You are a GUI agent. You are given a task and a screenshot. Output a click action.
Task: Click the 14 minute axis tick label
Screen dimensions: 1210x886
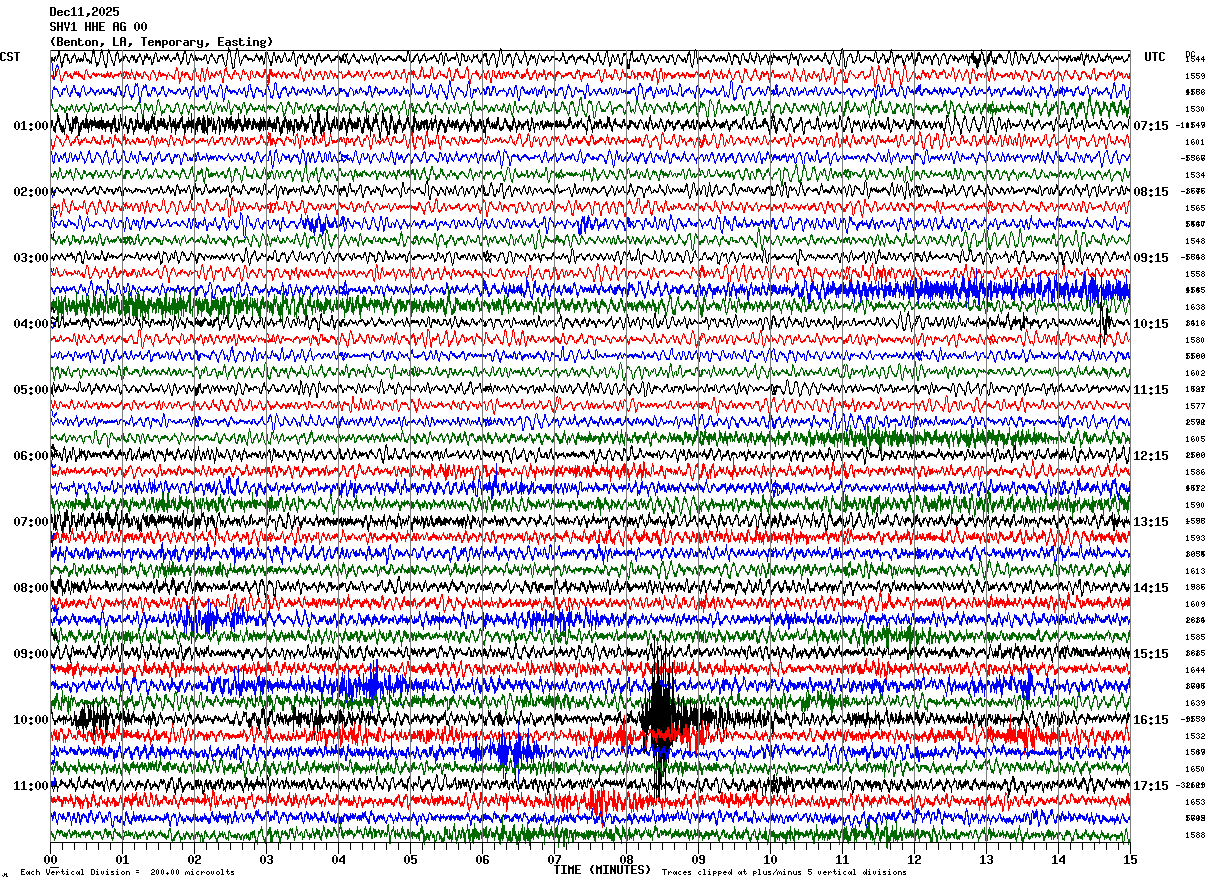[1058, 859]
